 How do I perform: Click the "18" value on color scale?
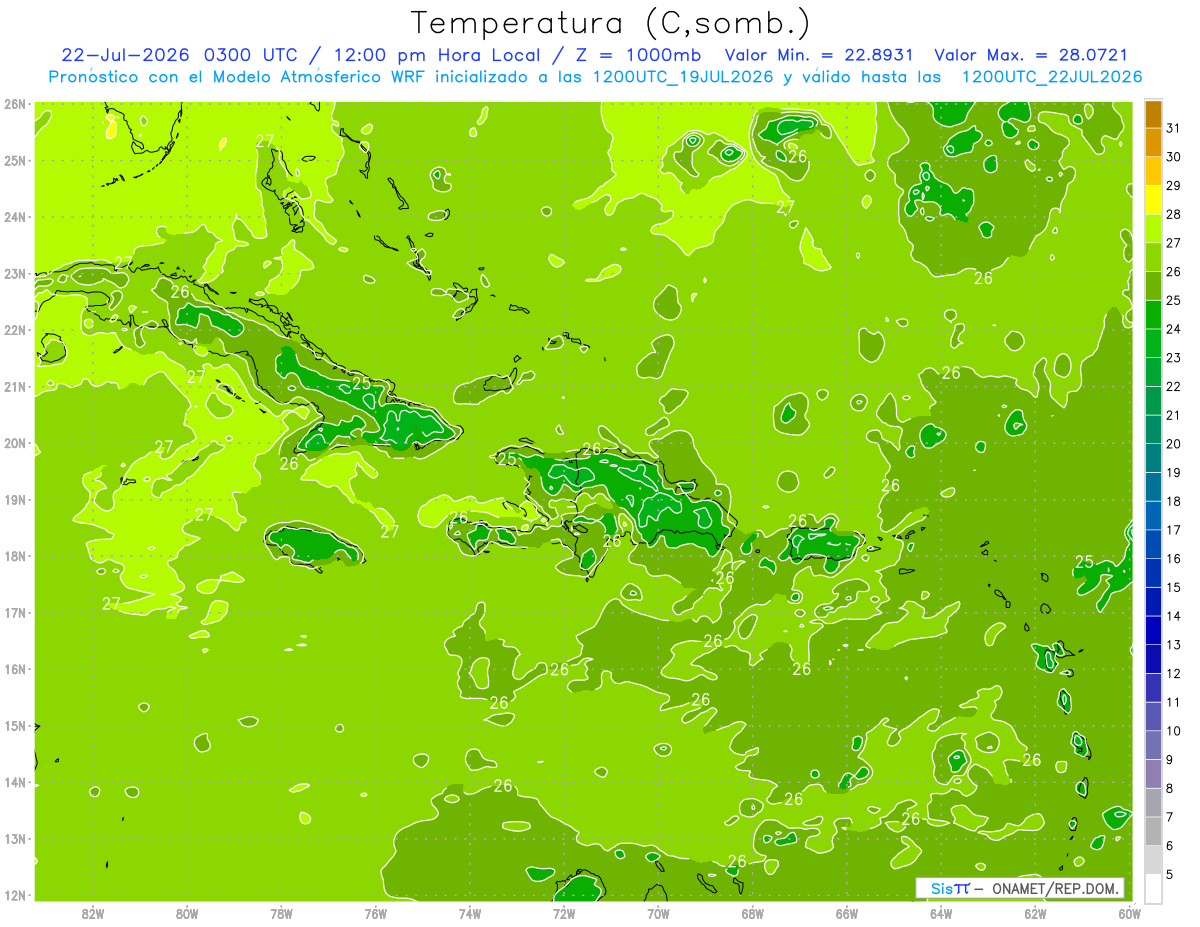(x=1174, y=501)
